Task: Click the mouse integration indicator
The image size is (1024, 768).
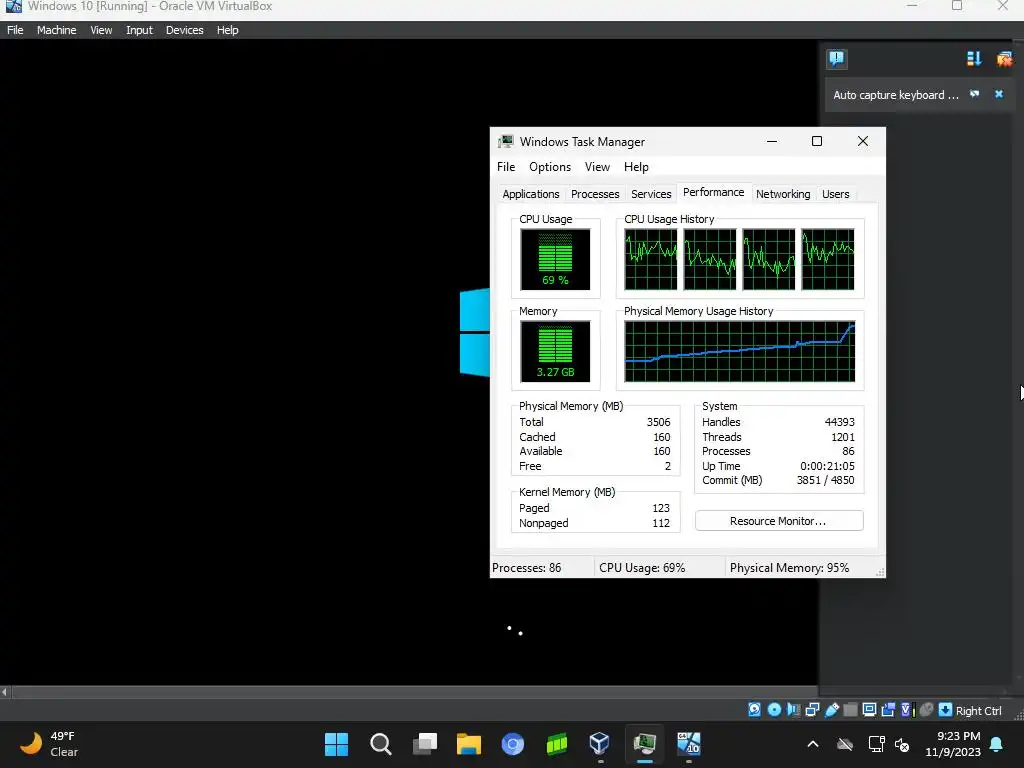Action: pos(926,710)
